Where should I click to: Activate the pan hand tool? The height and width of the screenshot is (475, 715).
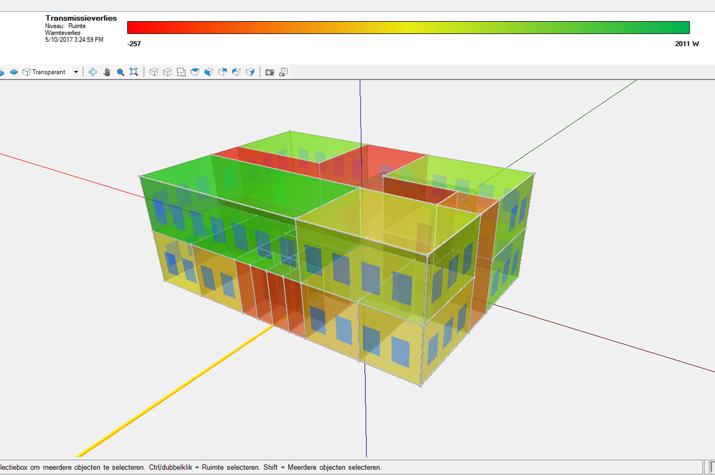tap(107, 72)
